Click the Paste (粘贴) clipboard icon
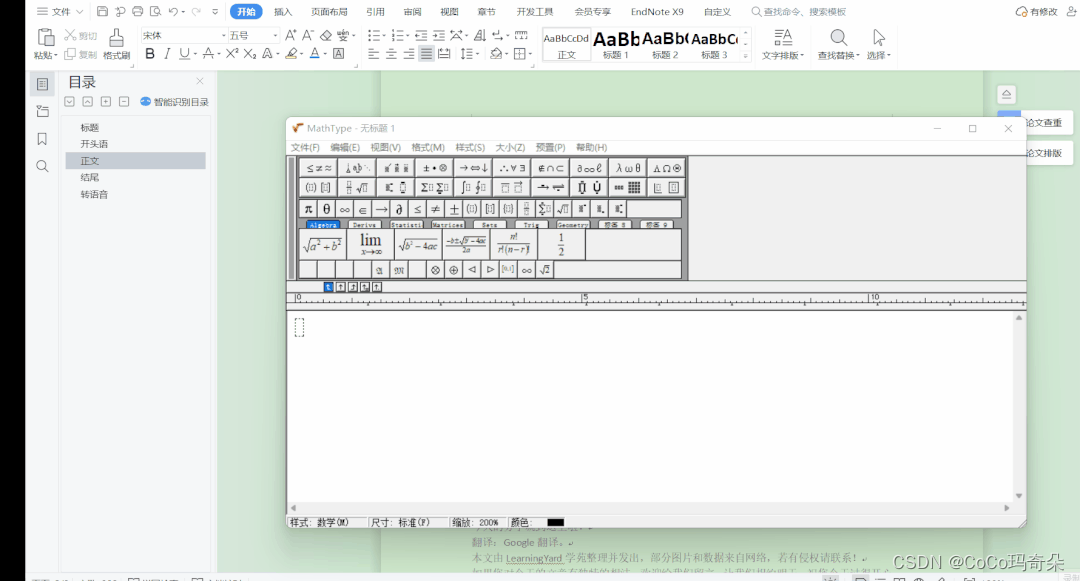The width and height of the screenshot is (1080, 581). (x=45, y=37)
